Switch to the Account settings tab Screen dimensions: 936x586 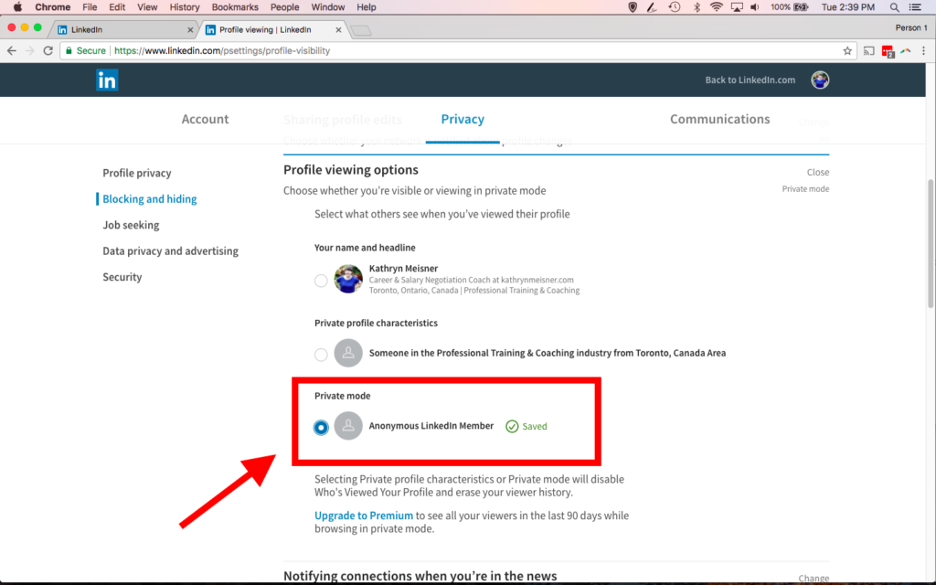tap(205, 119)
